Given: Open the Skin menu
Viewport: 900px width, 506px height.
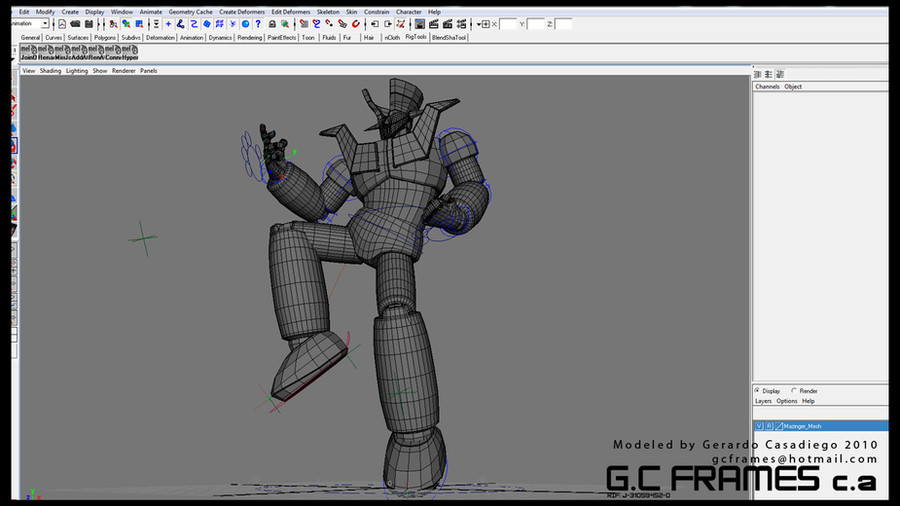Looking at the screenshot, I should (x=351, y=11).
